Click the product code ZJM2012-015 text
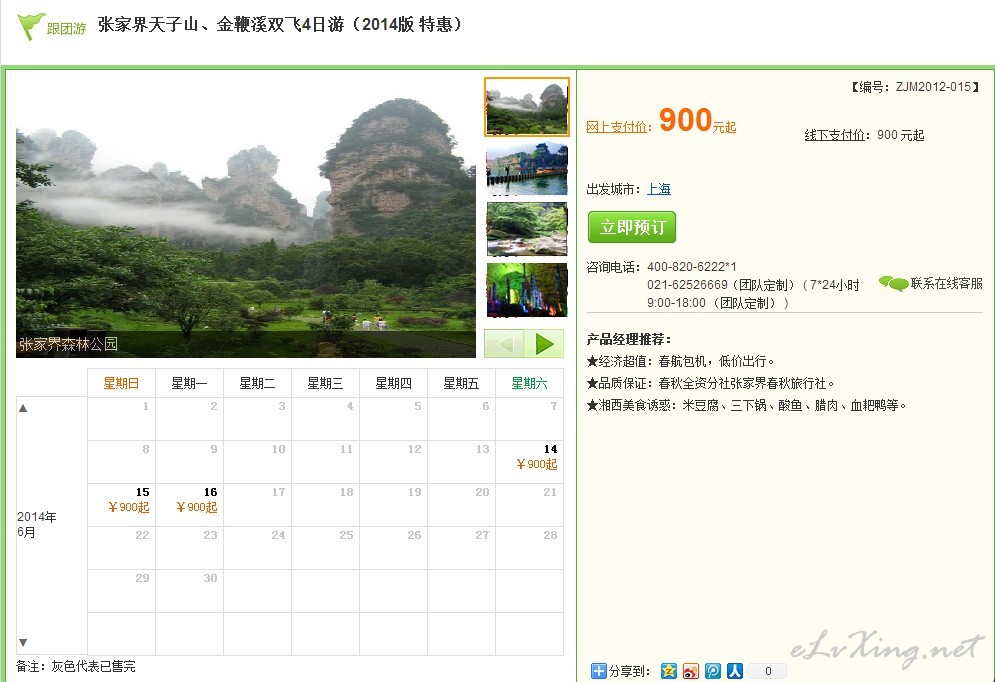Screen dimensions: 995x682 point(933,87)
